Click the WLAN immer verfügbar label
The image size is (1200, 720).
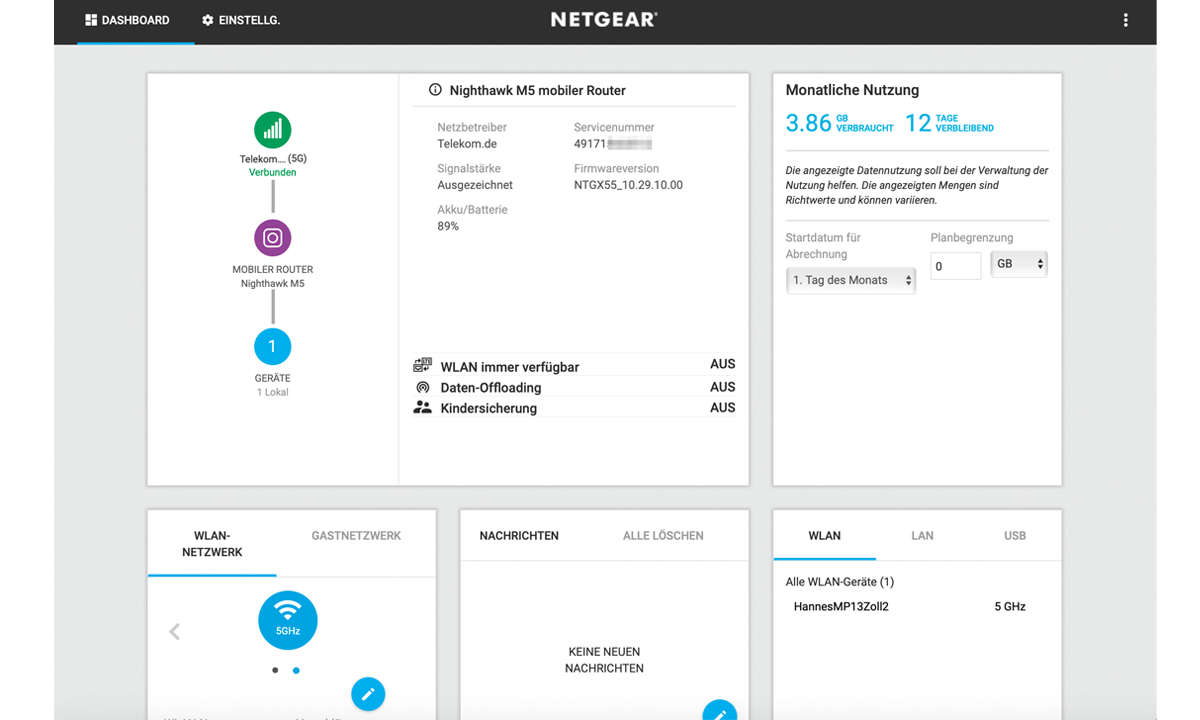click(510, 367)
